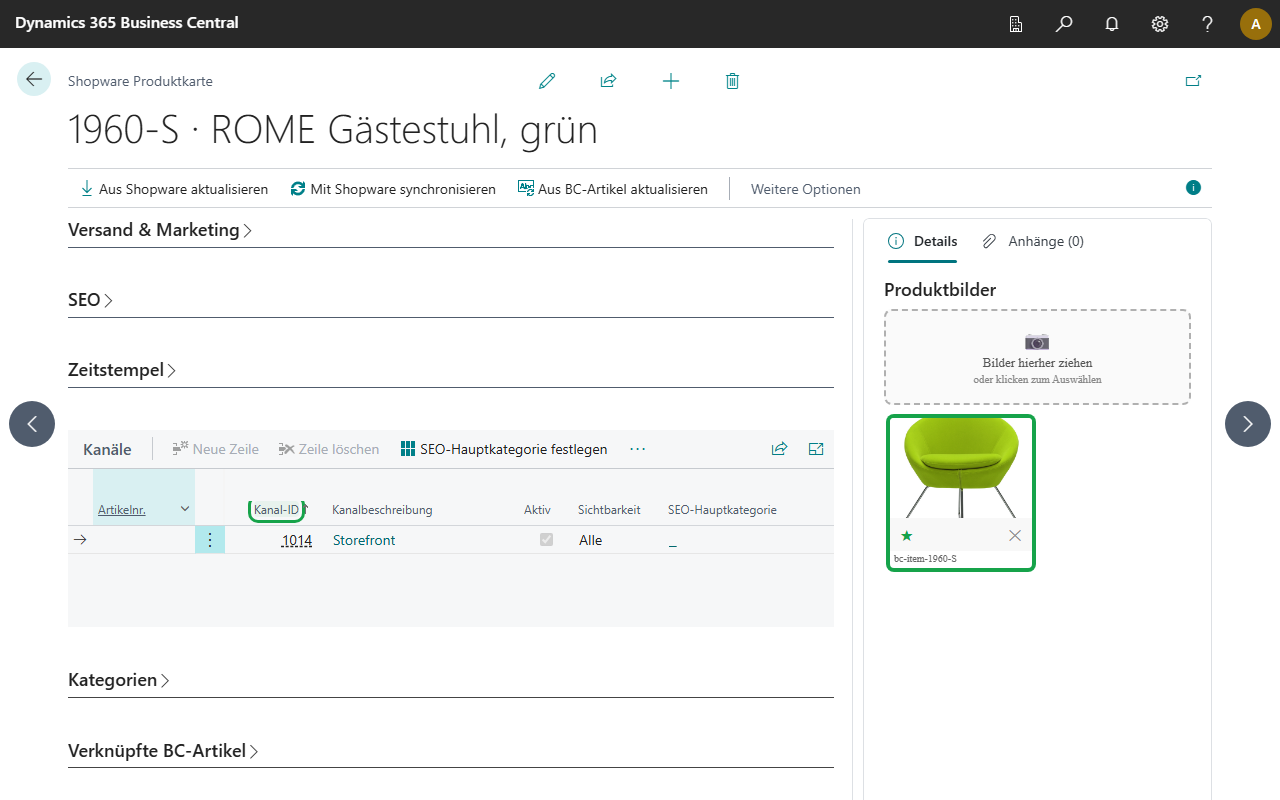
Task: Click Shopware Produktkarte caption
Action: point(140,81)
